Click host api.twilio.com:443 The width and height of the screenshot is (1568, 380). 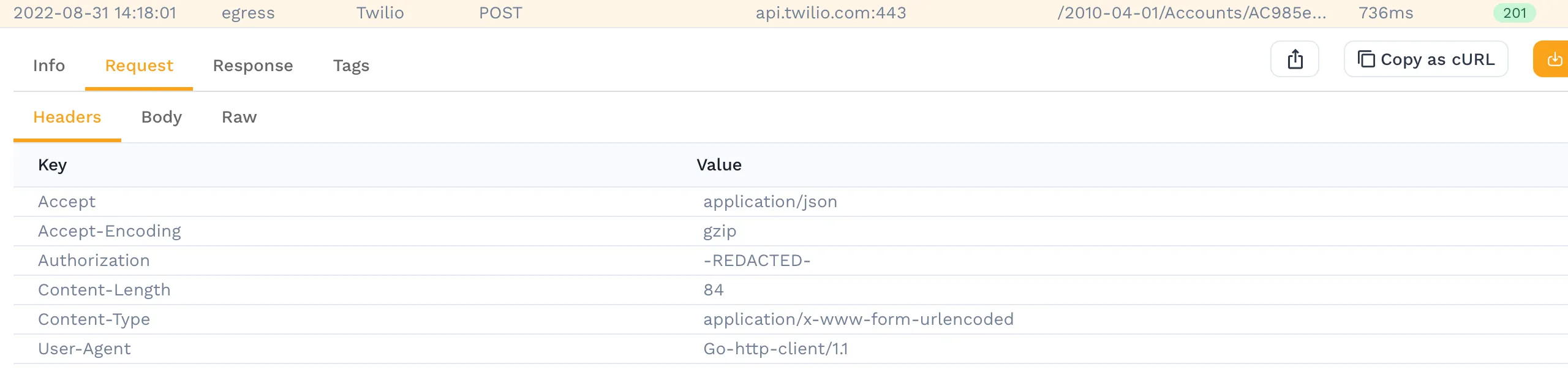click(x=831, y=13)
